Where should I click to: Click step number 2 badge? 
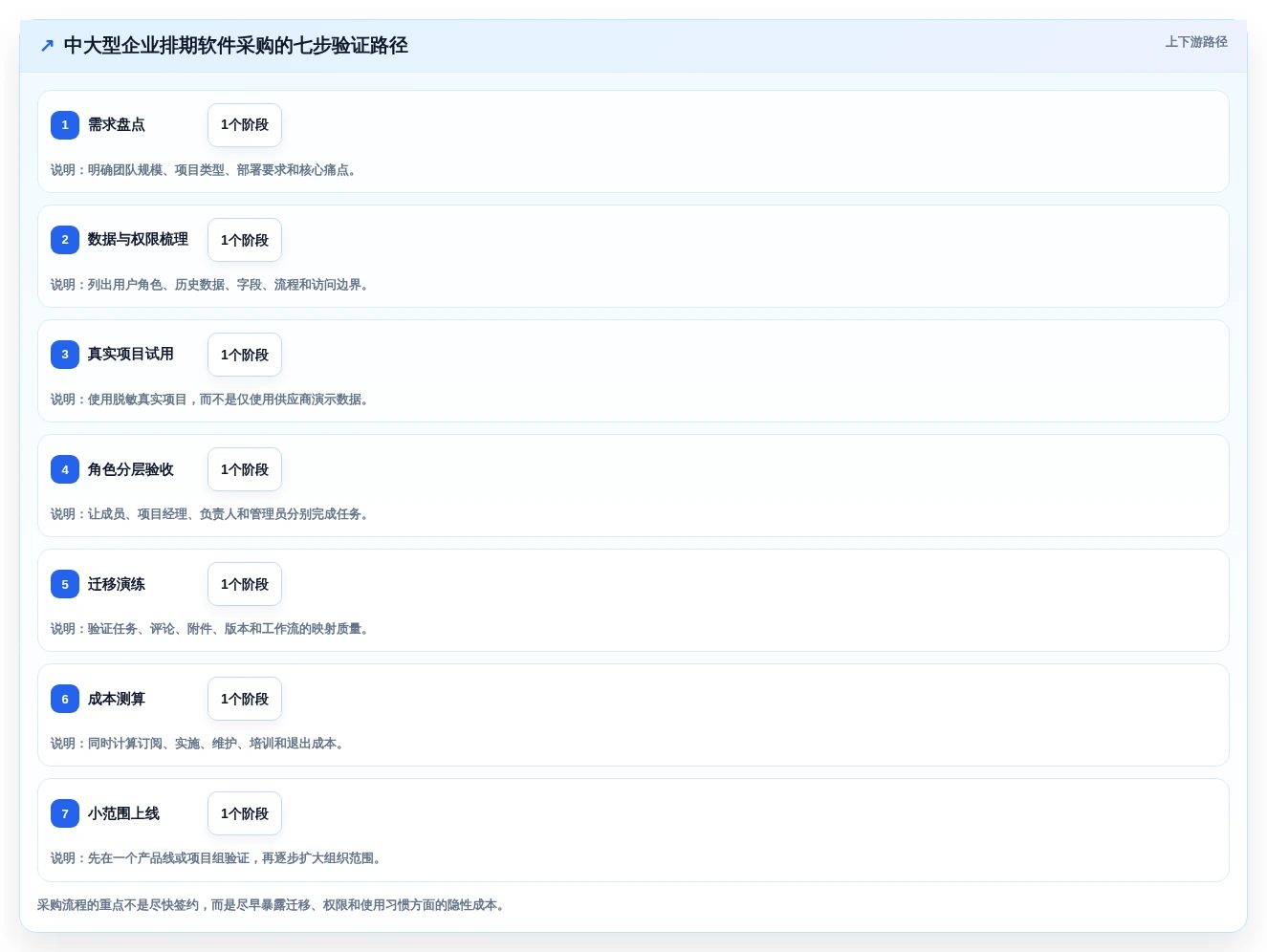[x=65, y=240]
